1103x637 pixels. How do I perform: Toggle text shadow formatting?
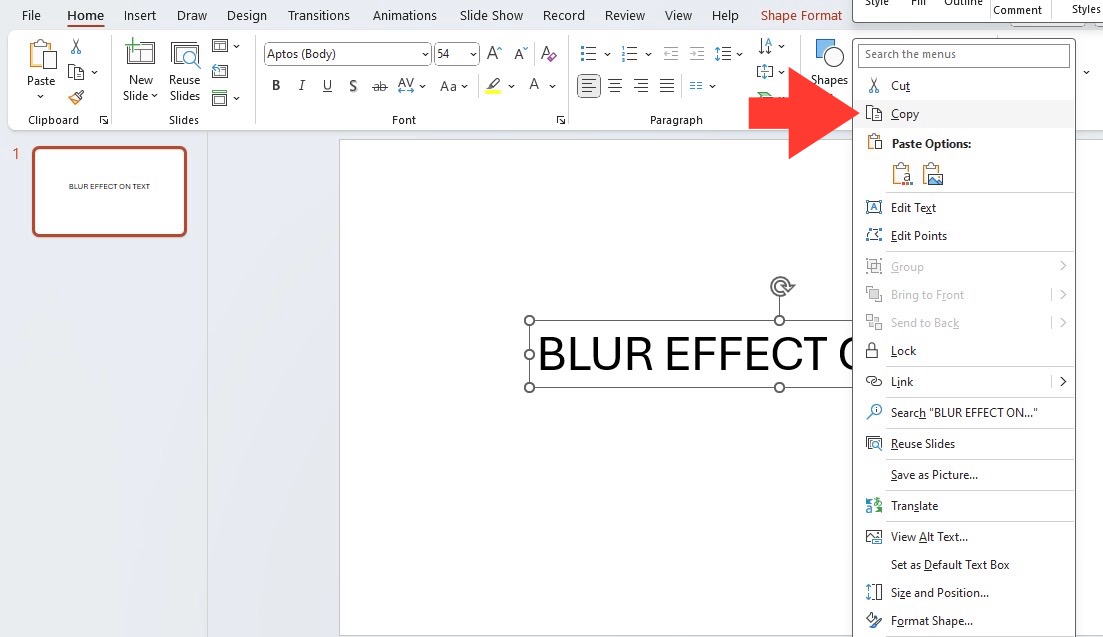point(353,86)
